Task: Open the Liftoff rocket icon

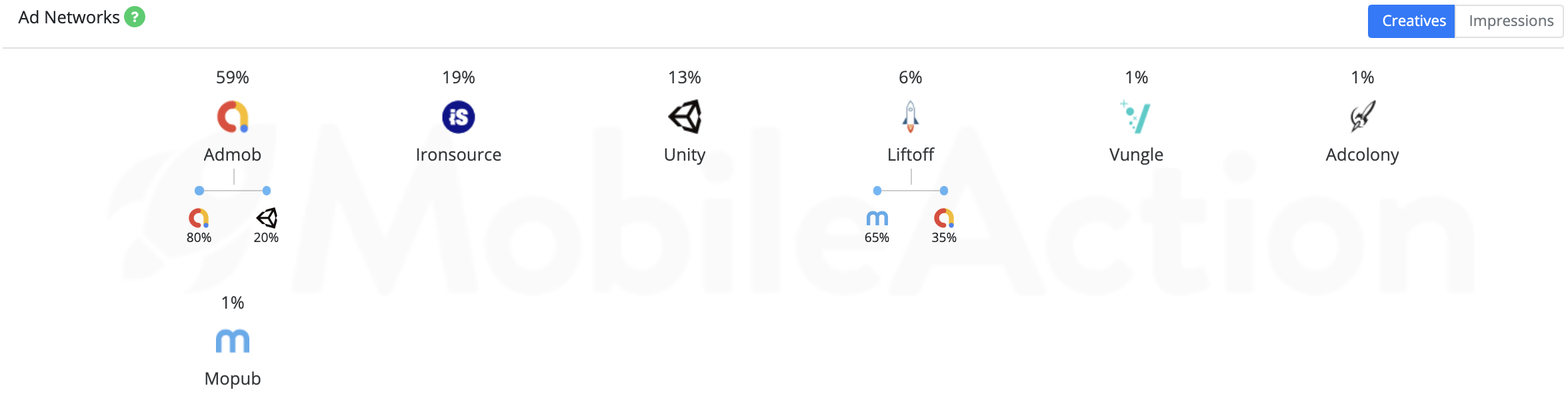Action: tap(911, 117)
